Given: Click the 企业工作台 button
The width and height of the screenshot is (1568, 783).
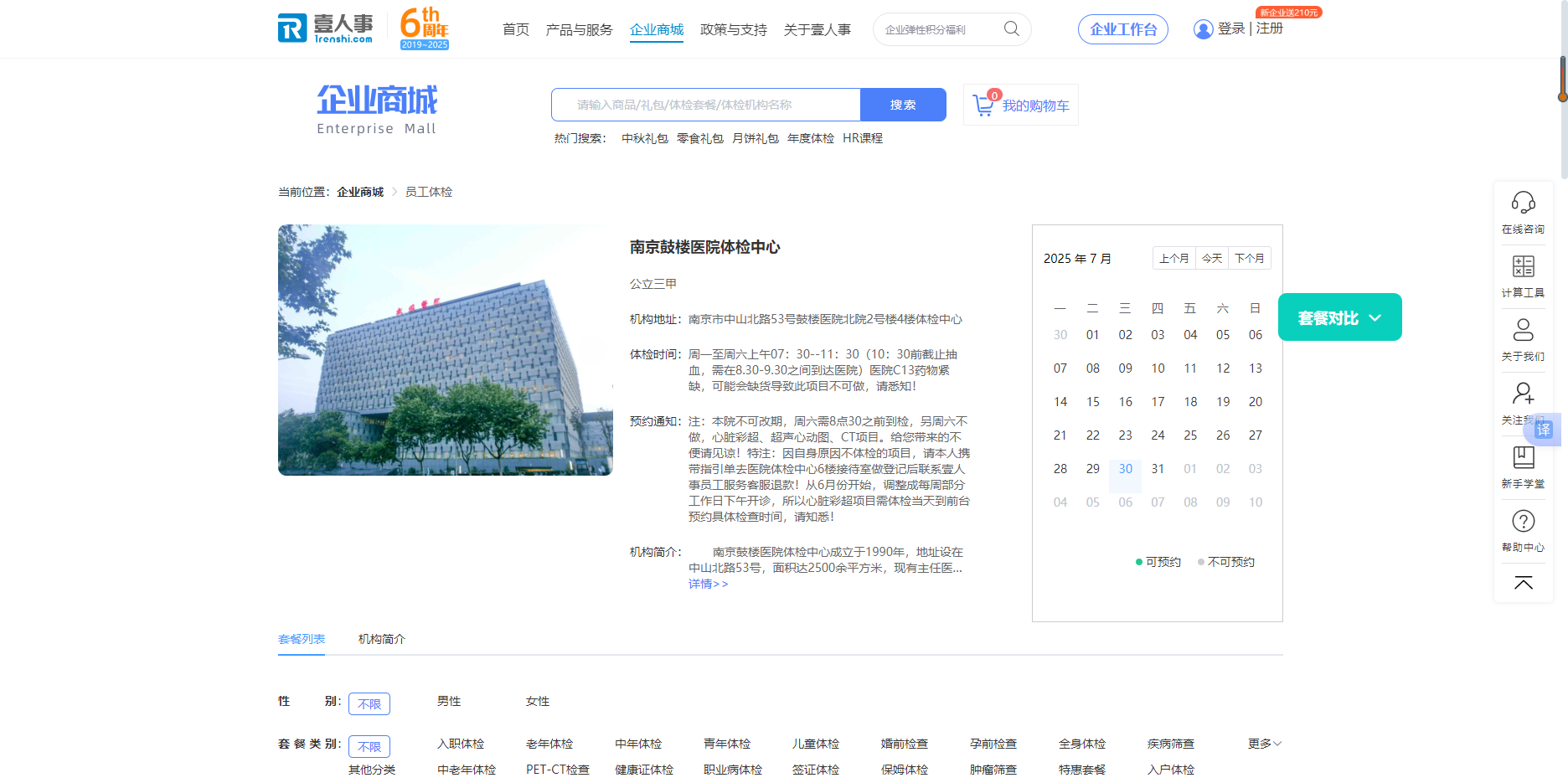Looking at the screenshot, I should (x=1123, y=29).
